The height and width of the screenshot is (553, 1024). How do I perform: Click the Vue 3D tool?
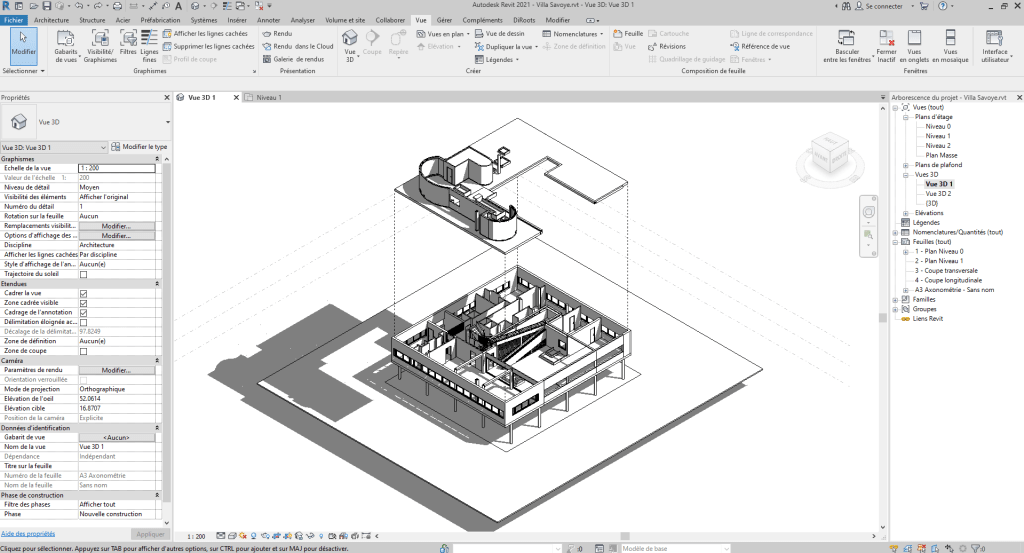[x=350, y=46]
